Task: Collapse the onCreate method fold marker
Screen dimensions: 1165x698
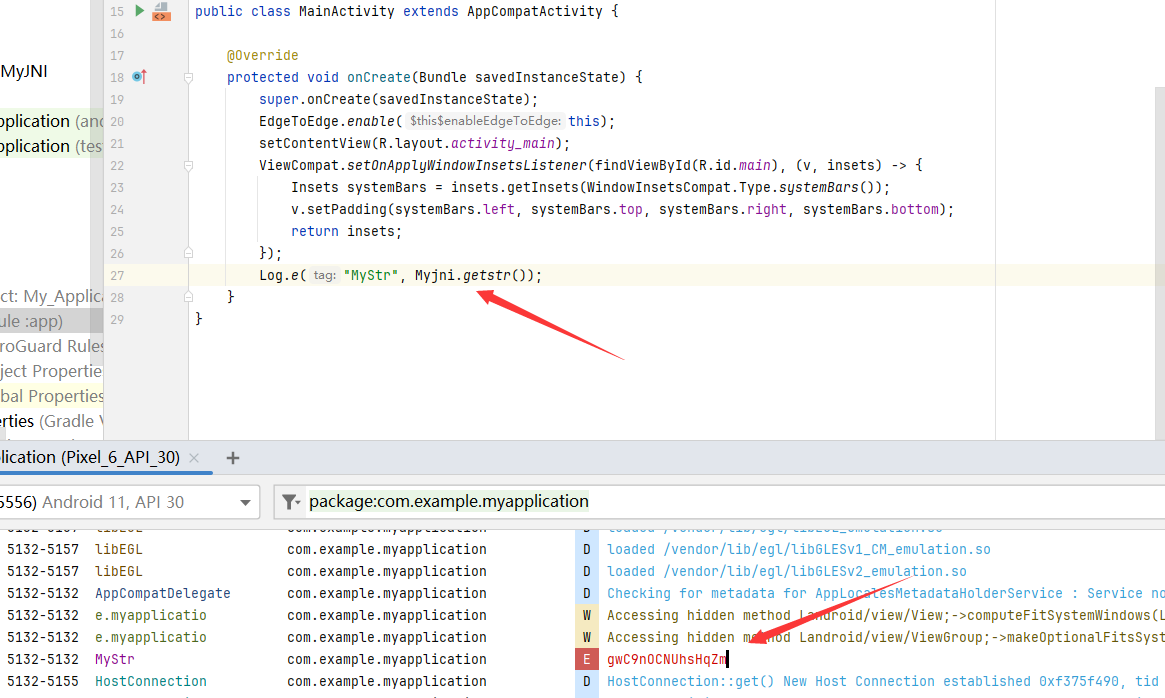Action: (x=188, y=77)
